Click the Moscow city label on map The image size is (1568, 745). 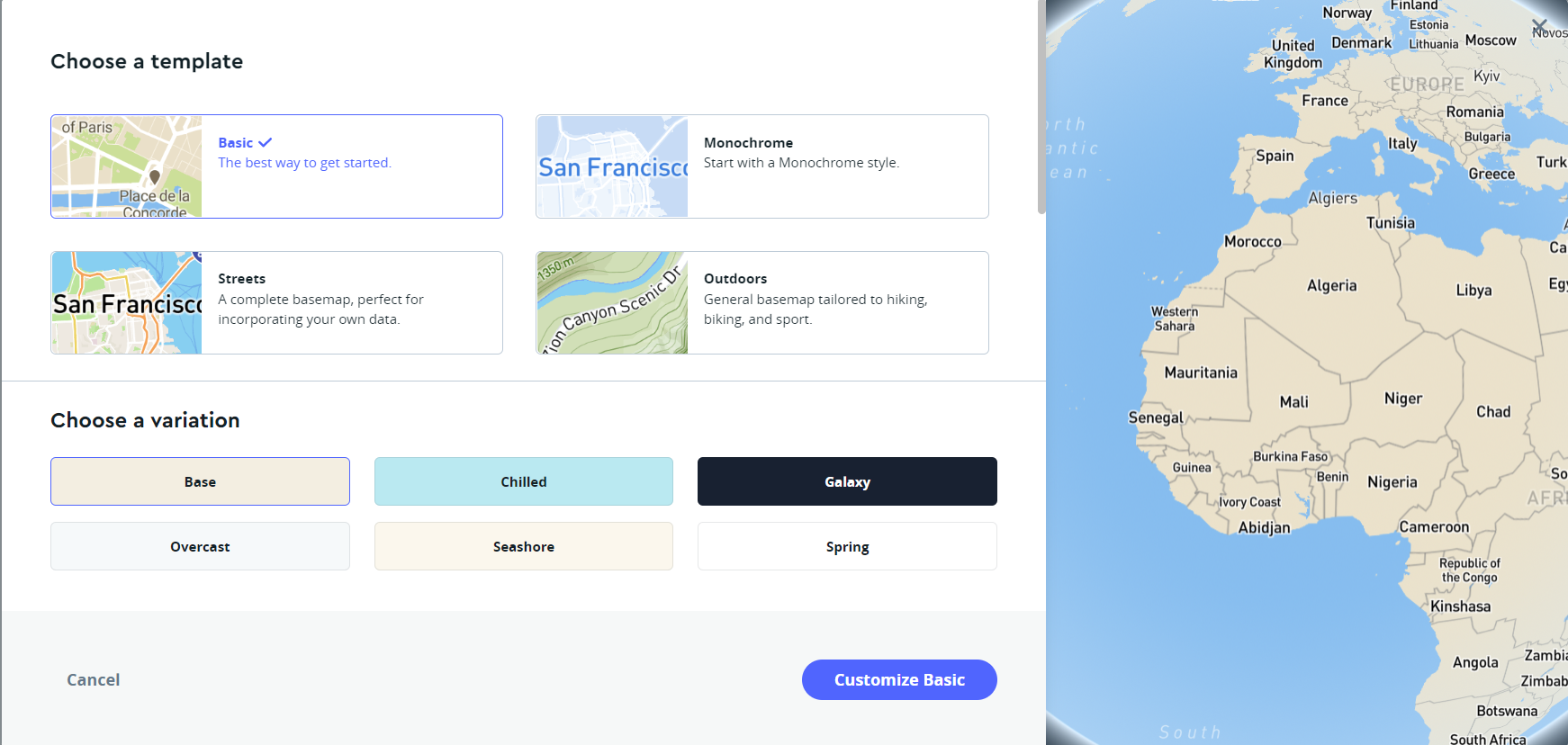coord(1491,40)
